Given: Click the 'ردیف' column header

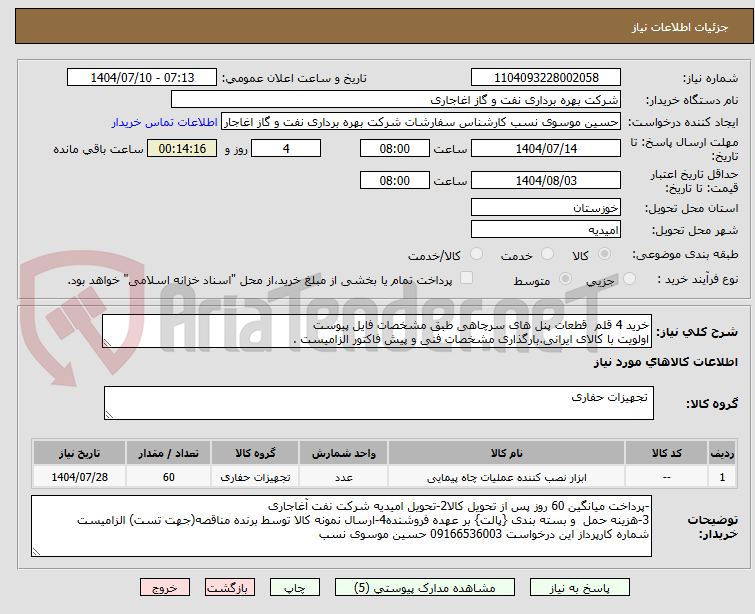Looking at the screenshot, I should [x=722, y=453].
